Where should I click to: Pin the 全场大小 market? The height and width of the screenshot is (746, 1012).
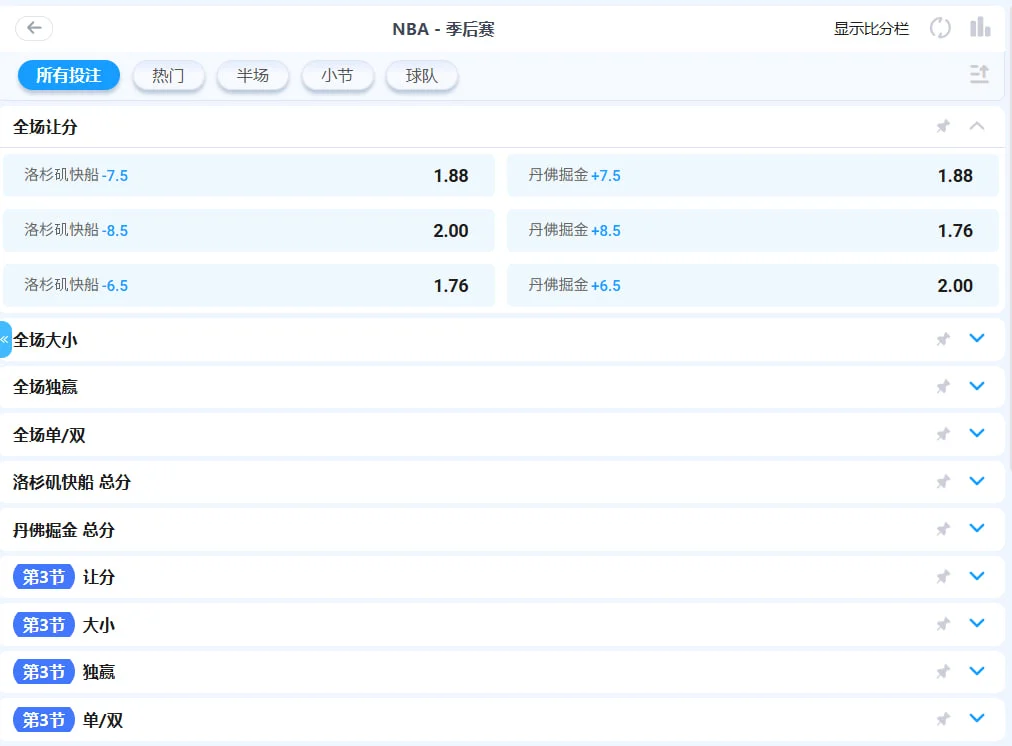942,340
